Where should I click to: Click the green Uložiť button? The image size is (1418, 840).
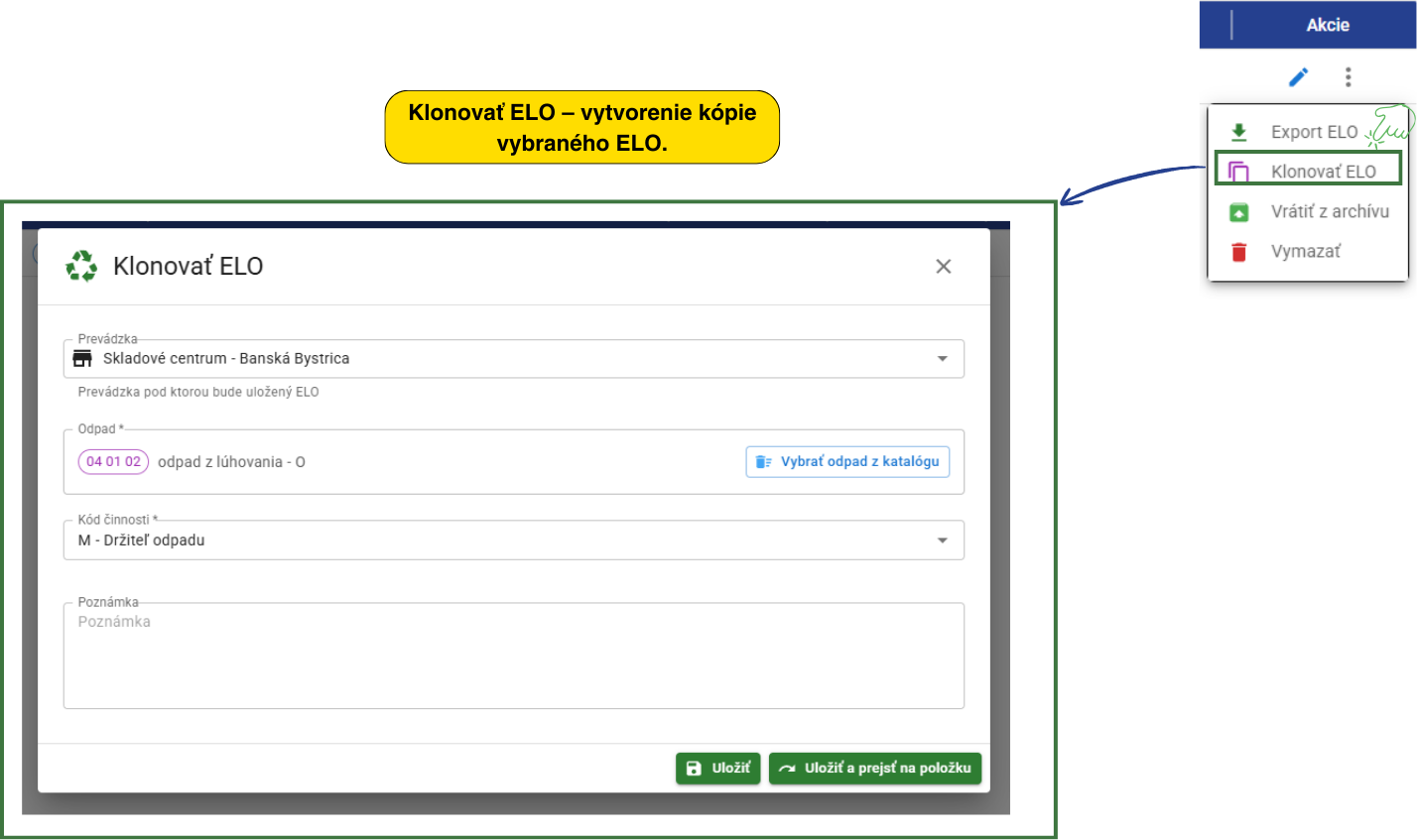[717, 769]
